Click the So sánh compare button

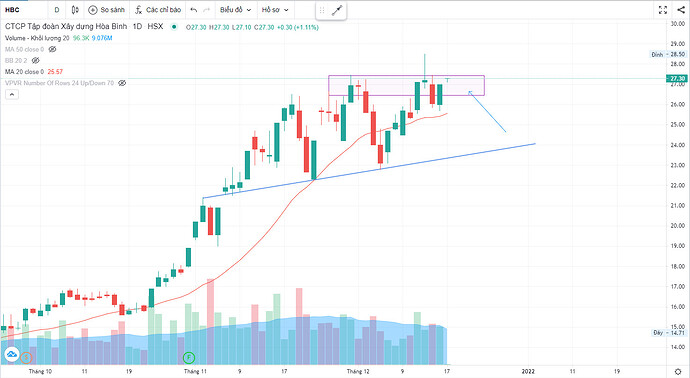pyautogui.click(x=106, y=10)
